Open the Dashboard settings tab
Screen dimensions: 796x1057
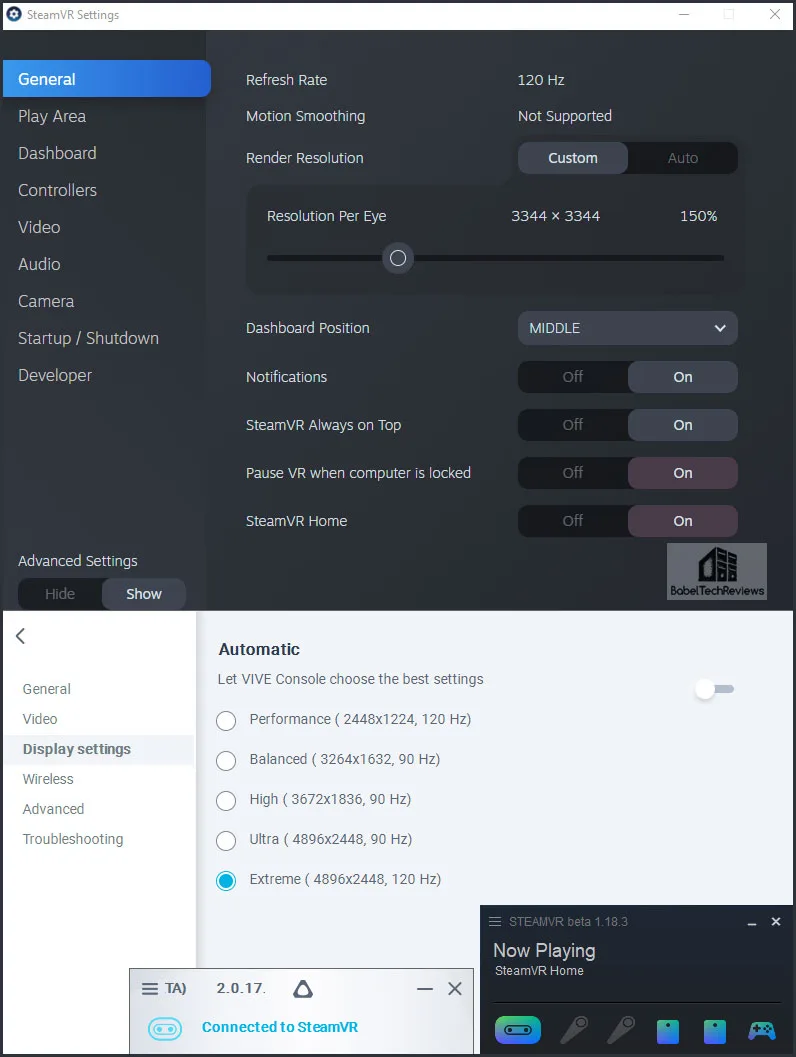(57, 153)
